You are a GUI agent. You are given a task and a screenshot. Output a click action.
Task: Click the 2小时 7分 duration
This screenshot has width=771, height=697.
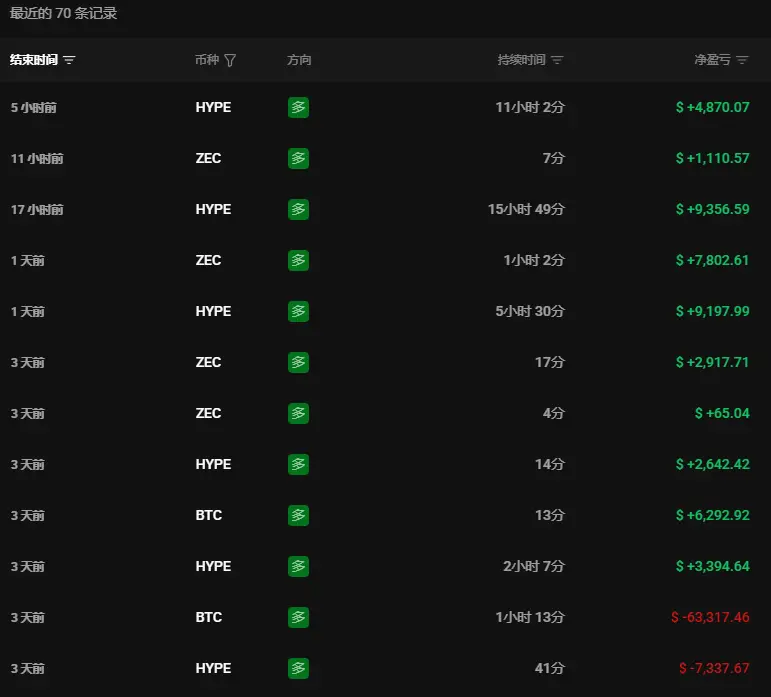point(534,566)
